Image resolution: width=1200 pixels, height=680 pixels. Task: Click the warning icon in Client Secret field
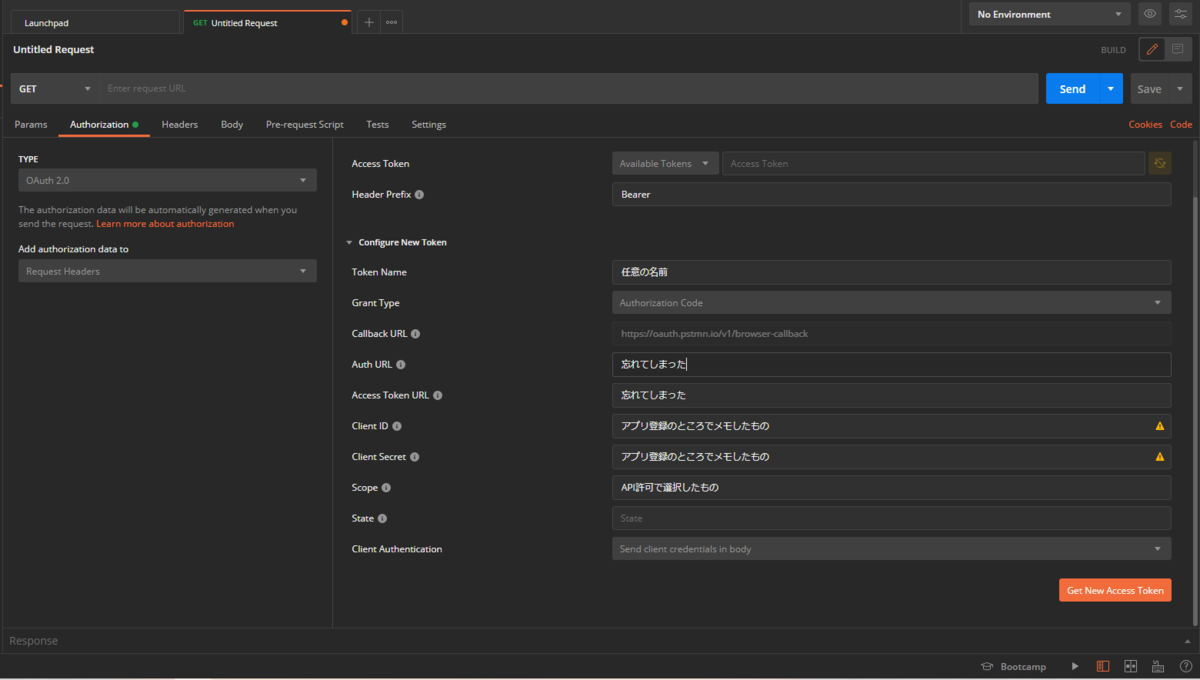tap(1160, 457)
